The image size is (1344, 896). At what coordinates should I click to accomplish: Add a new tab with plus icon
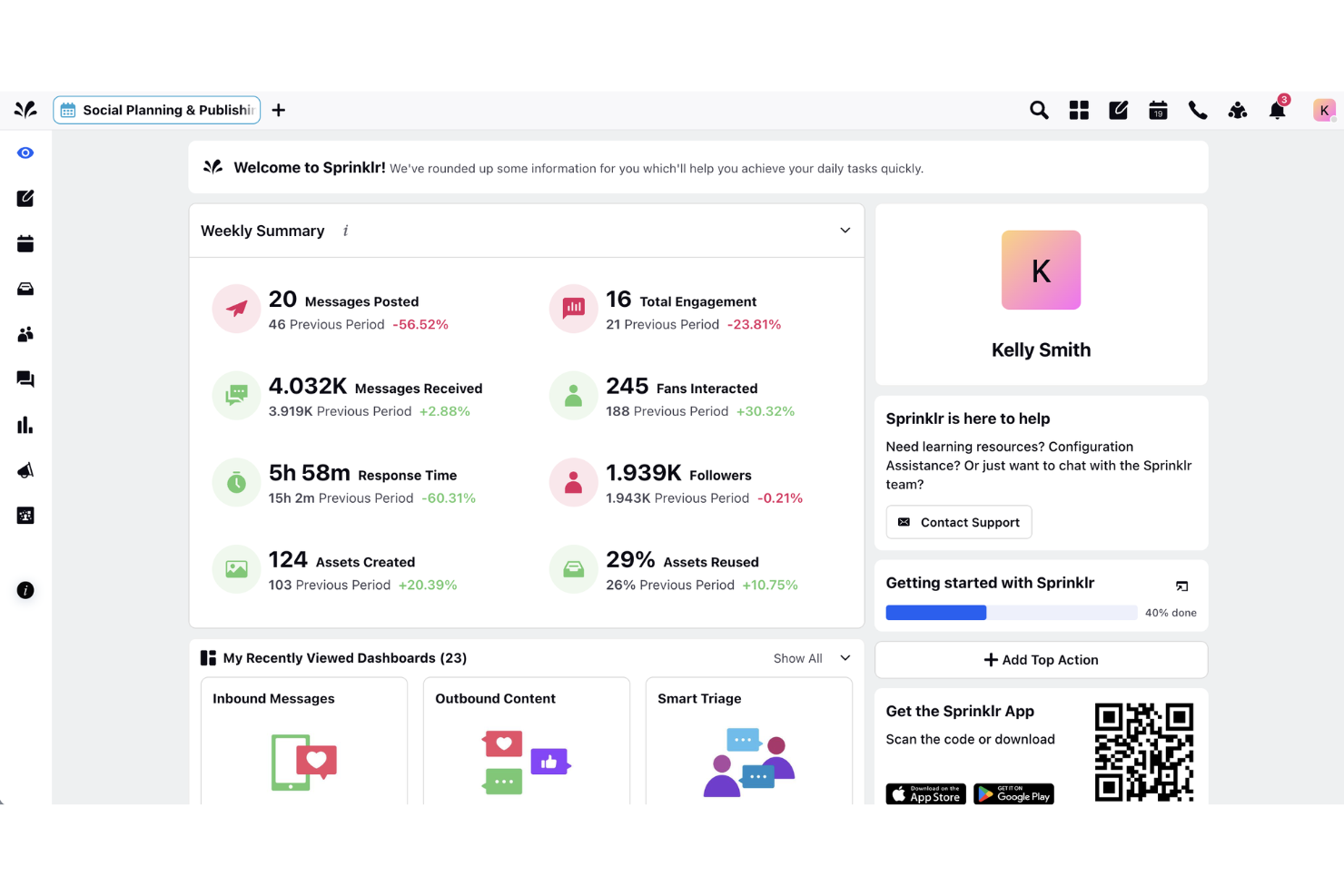click(279, 110)
